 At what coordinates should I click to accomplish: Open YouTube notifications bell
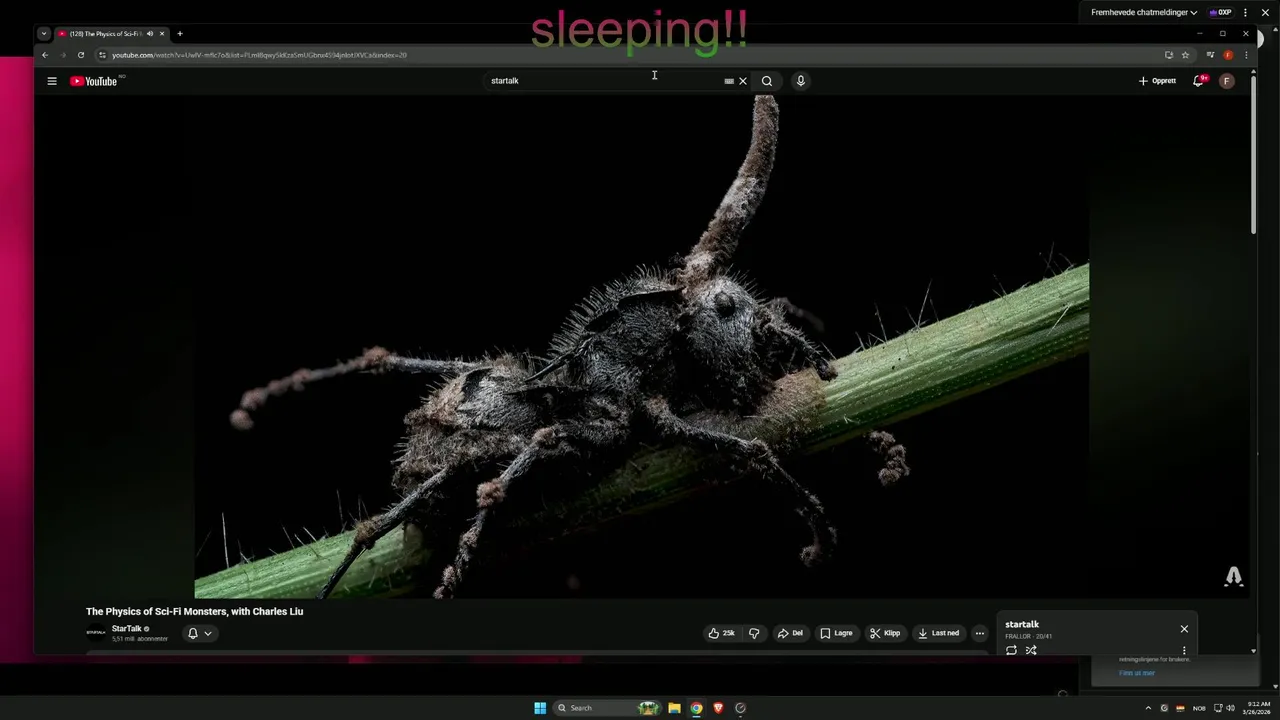pos(1198,81)
